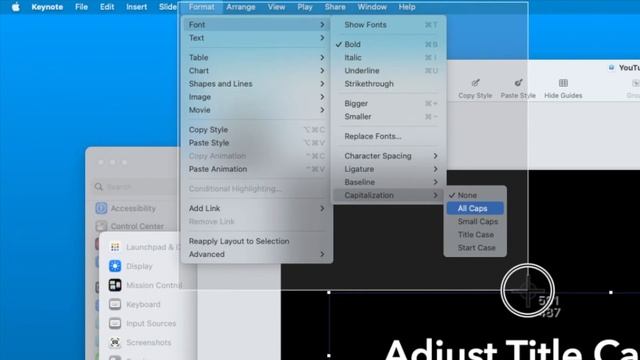Image resolution: width=640 pixels, height=360 pixels.
Task: Click the Display icon in settings sidebar
Action: pos(115,266)
